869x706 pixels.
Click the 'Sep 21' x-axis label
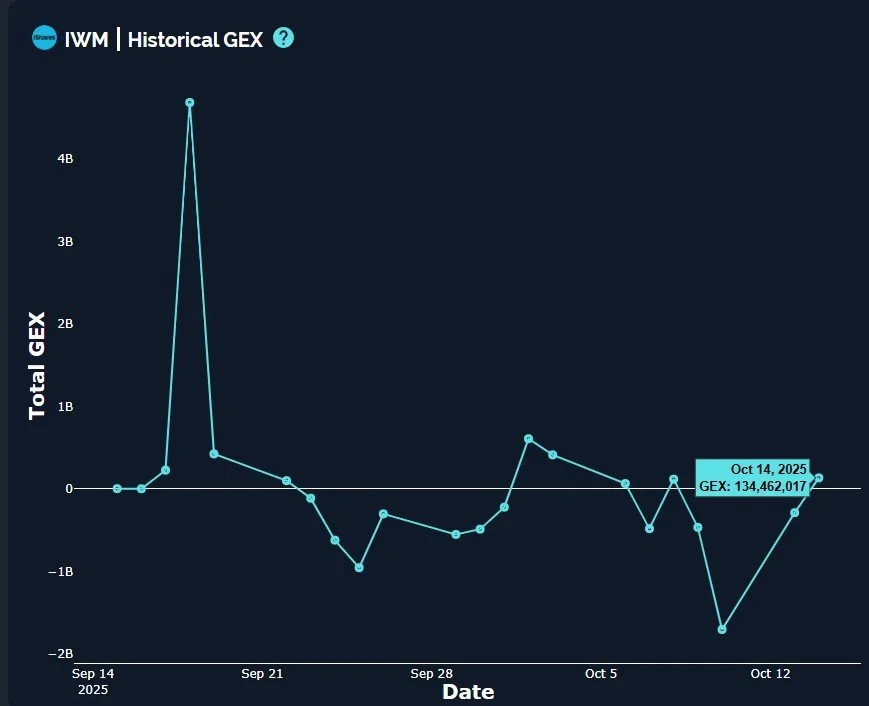[x=262, y=674]
